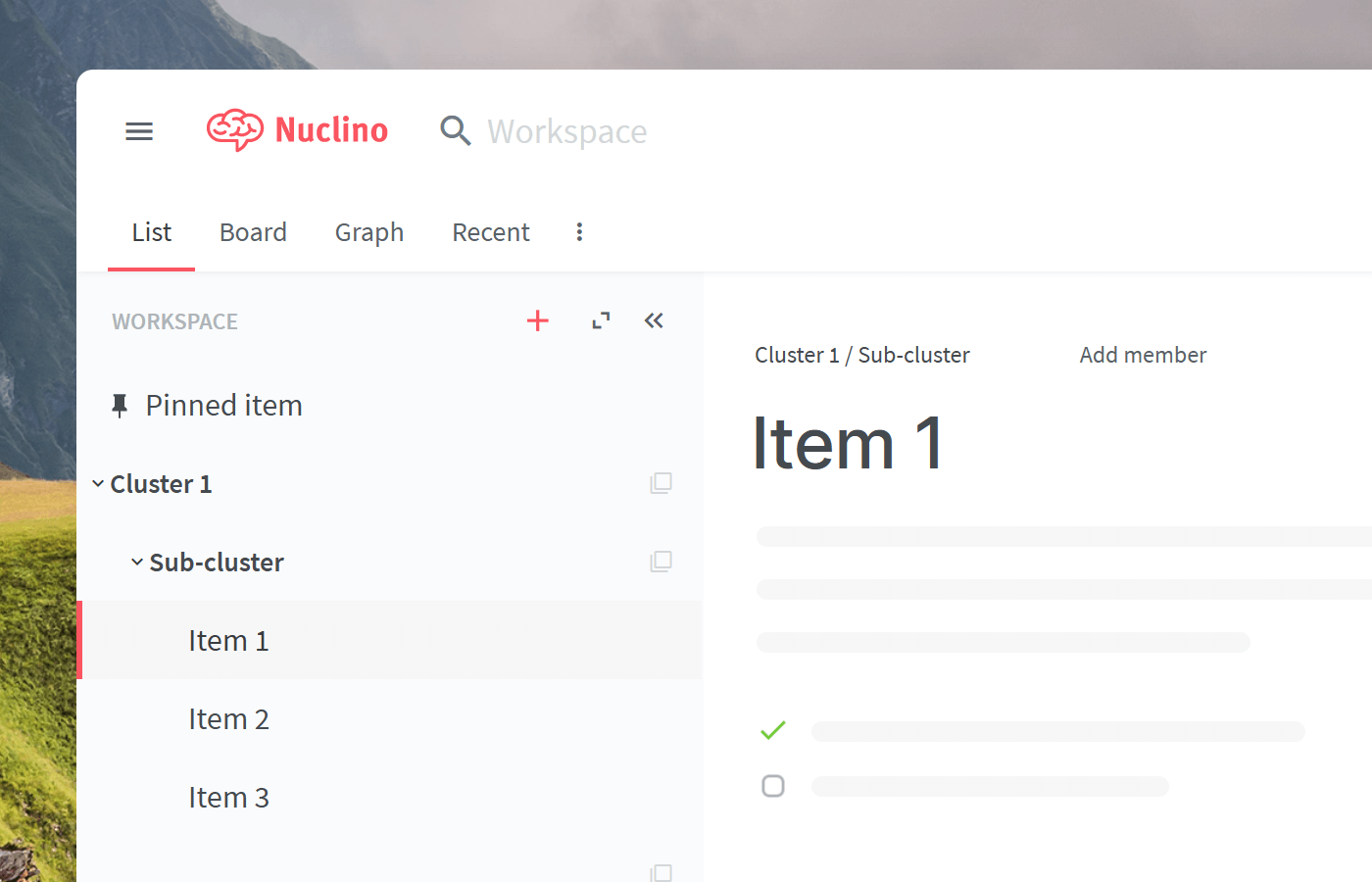The image size is (1372, 882).
Task: Click the expand sidebar fullscreen icon
Action: (601, 320)
